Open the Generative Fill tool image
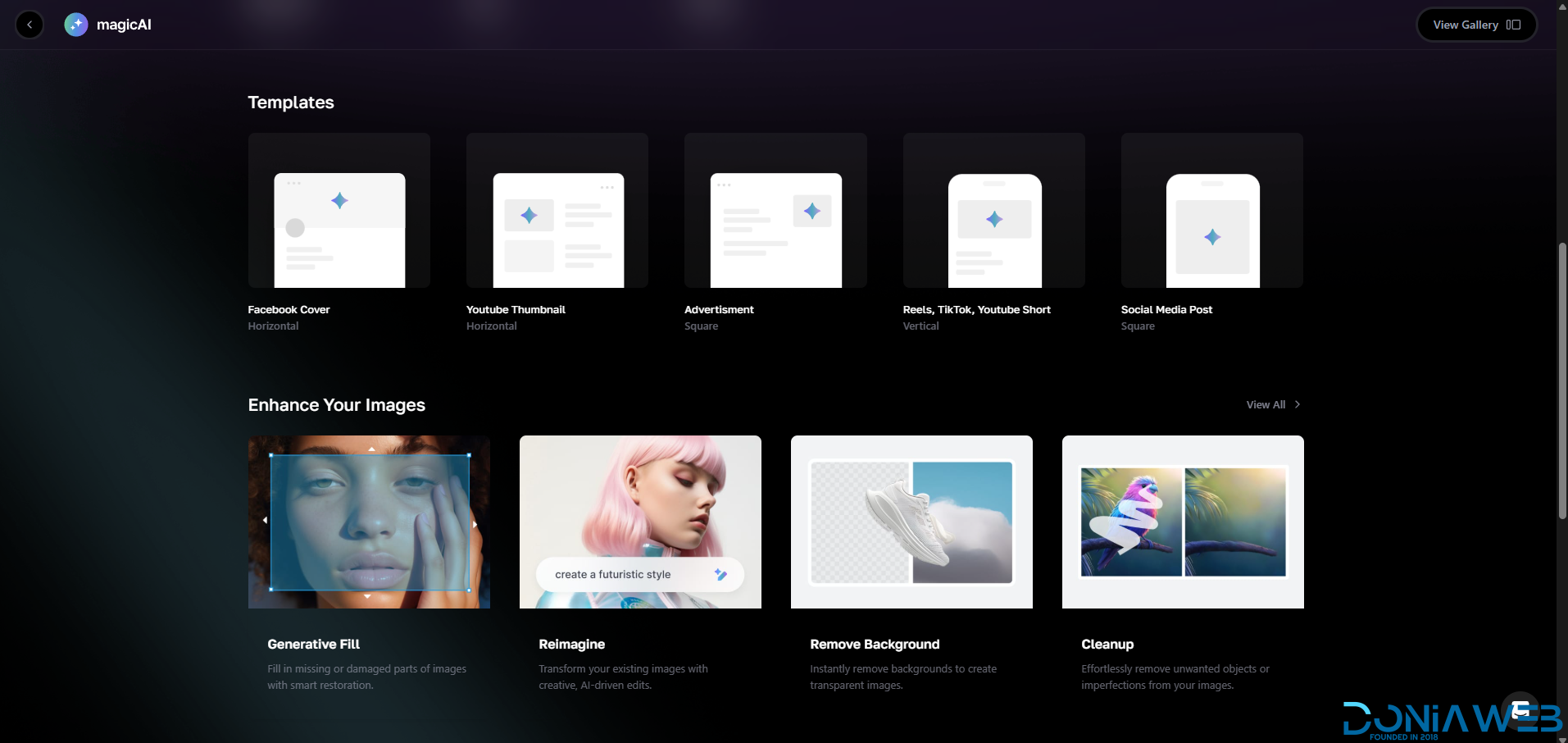 pyautogui.click(x=369, y=522)
